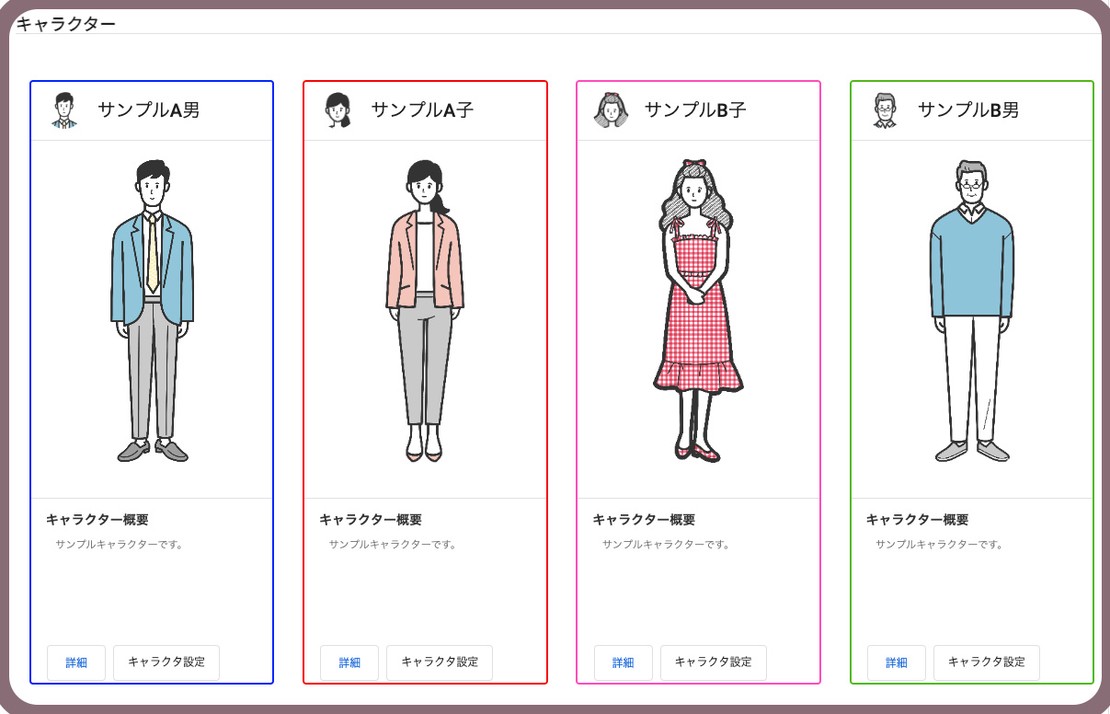The image size is (1110, 714).
Task: Click サンプルB男 avatar icon in card header
Action: pos(884,110)
